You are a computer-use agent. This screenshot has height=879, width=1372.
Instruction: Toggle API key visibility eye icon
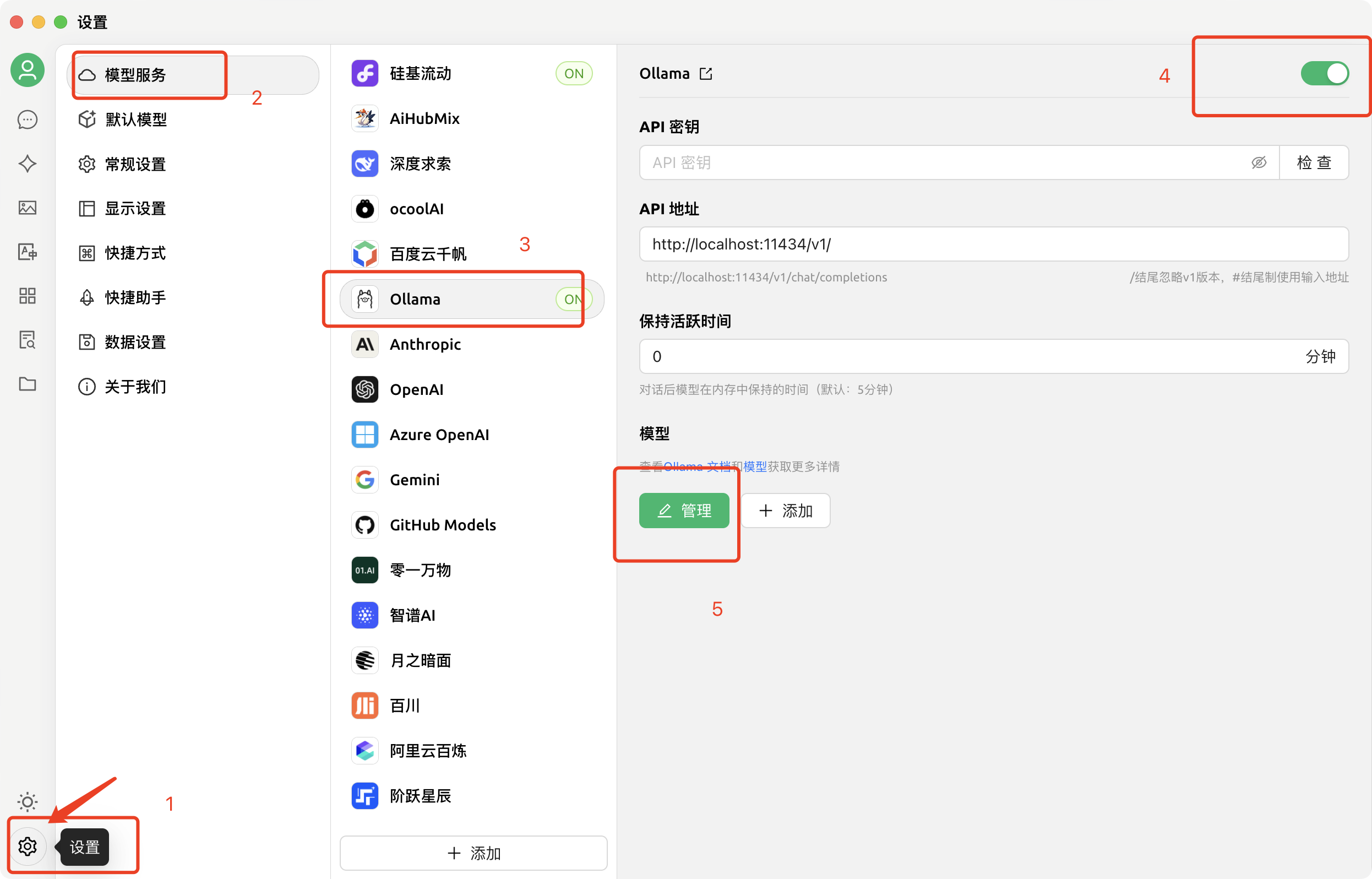[1259, 162]
